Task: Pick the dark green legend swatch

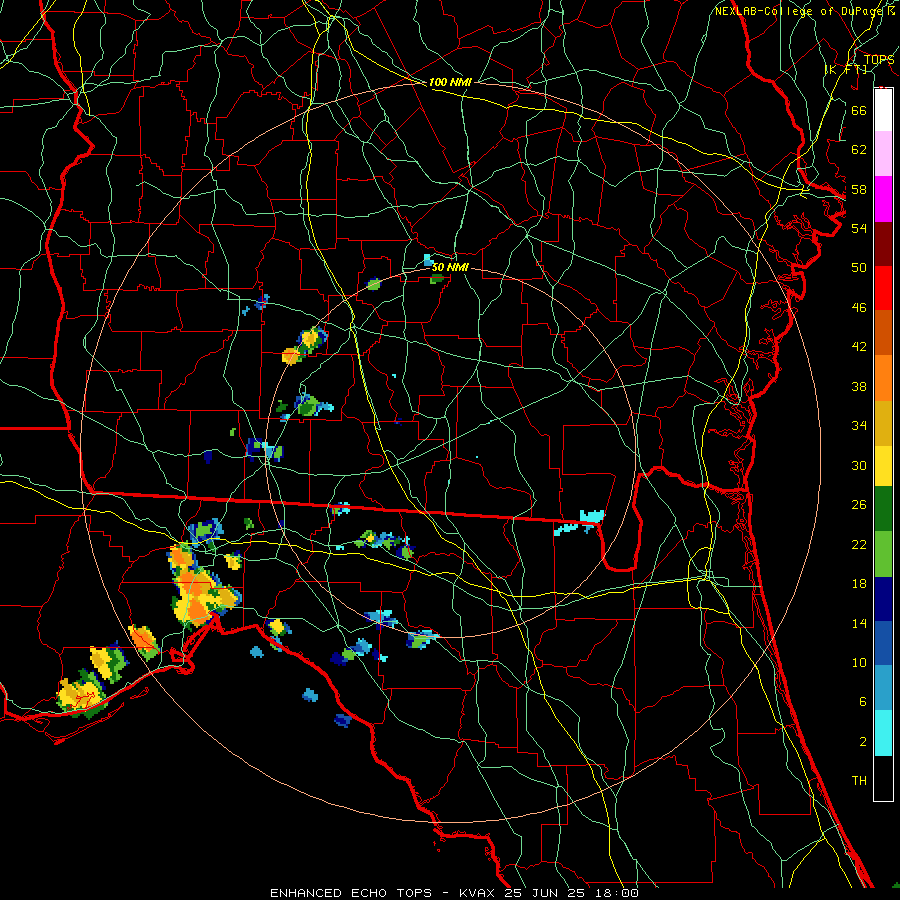Action: click(x=883, y=509)
